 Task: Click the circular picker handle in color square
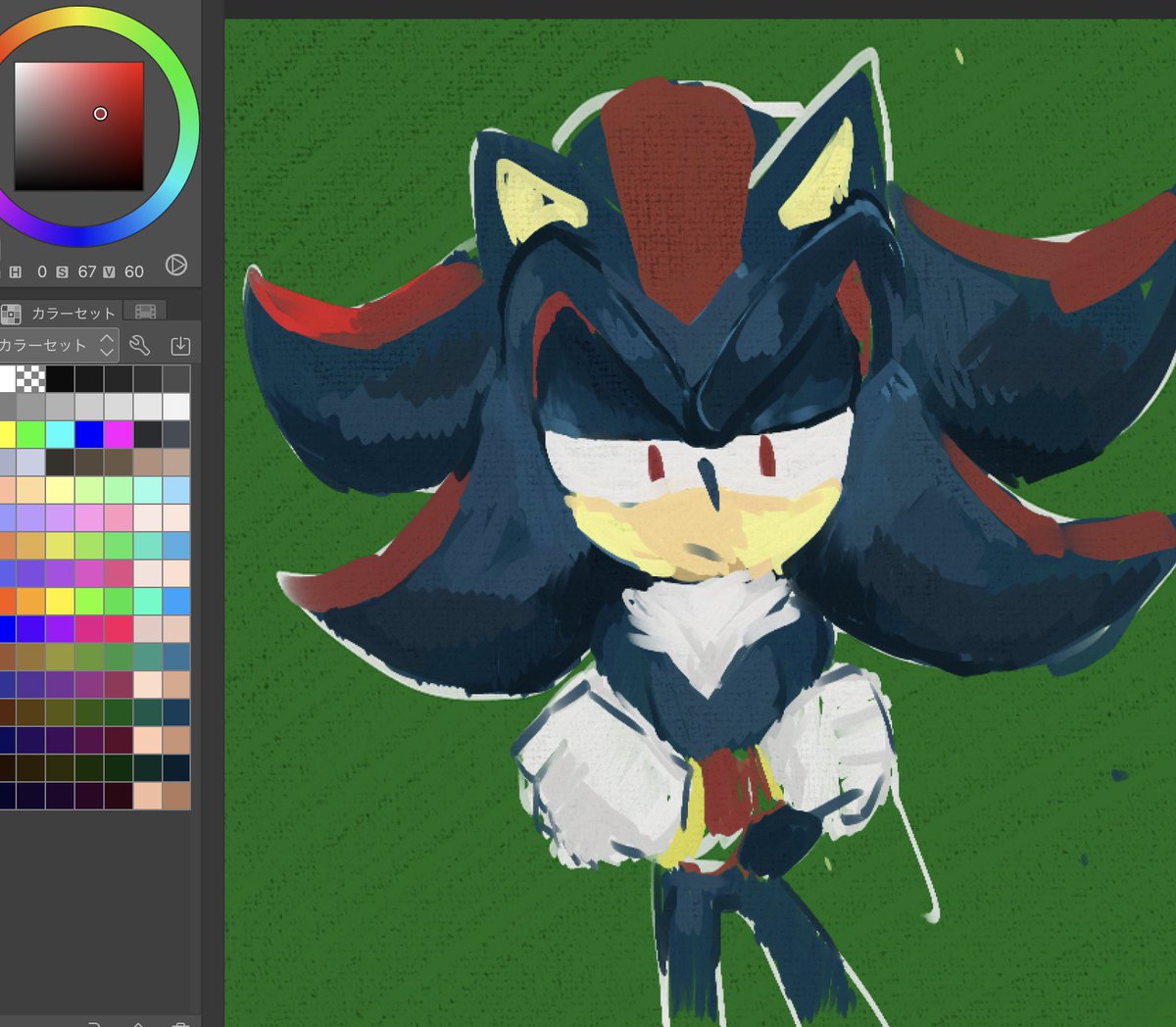pos(100,114)
